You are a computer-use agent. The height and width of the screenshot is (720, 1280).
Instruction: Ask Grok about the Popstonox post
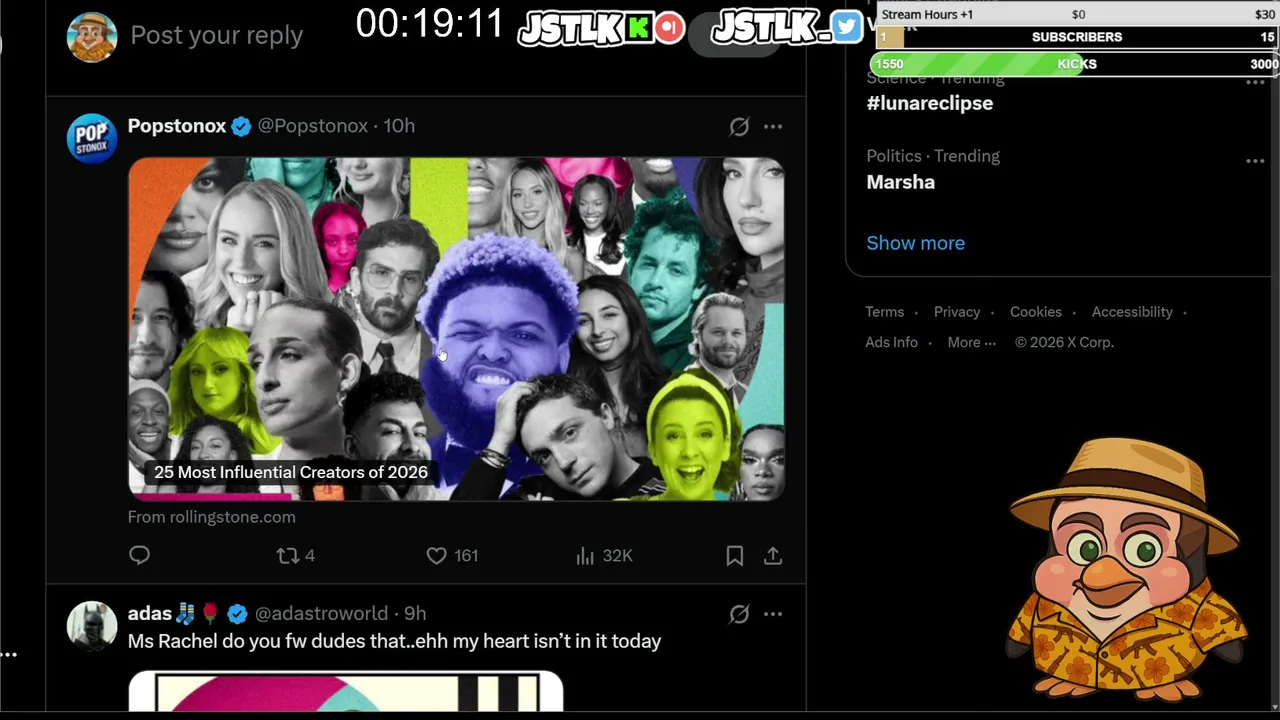coord(739,126)
